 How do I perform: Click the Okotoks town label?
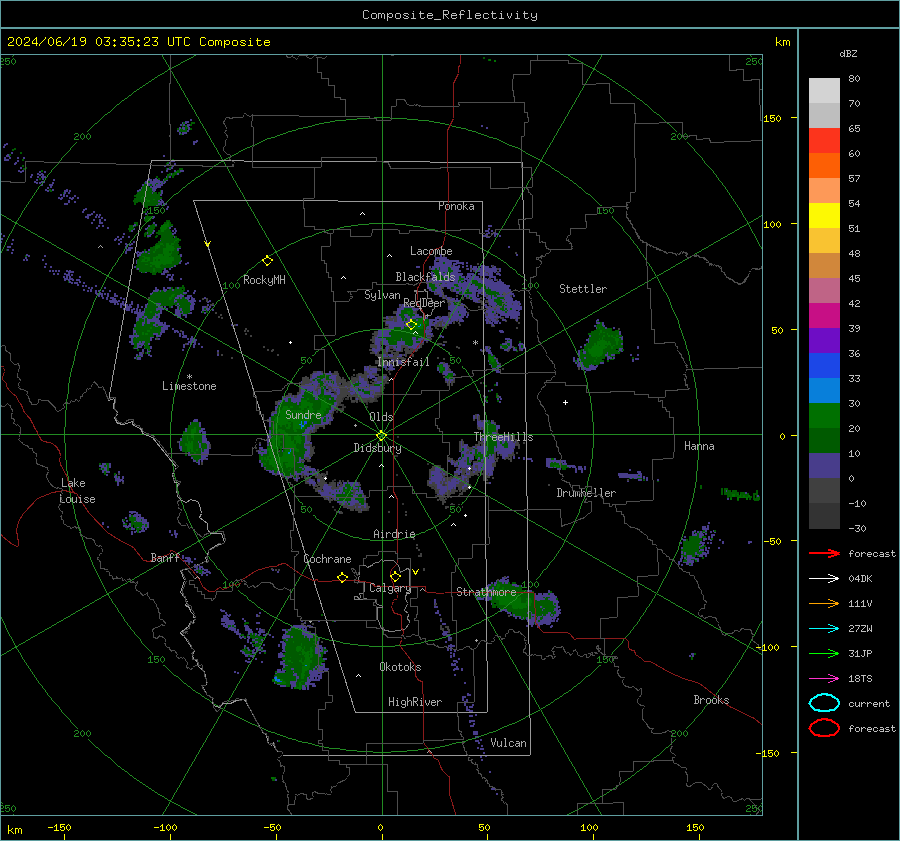[x=400, y=667]
